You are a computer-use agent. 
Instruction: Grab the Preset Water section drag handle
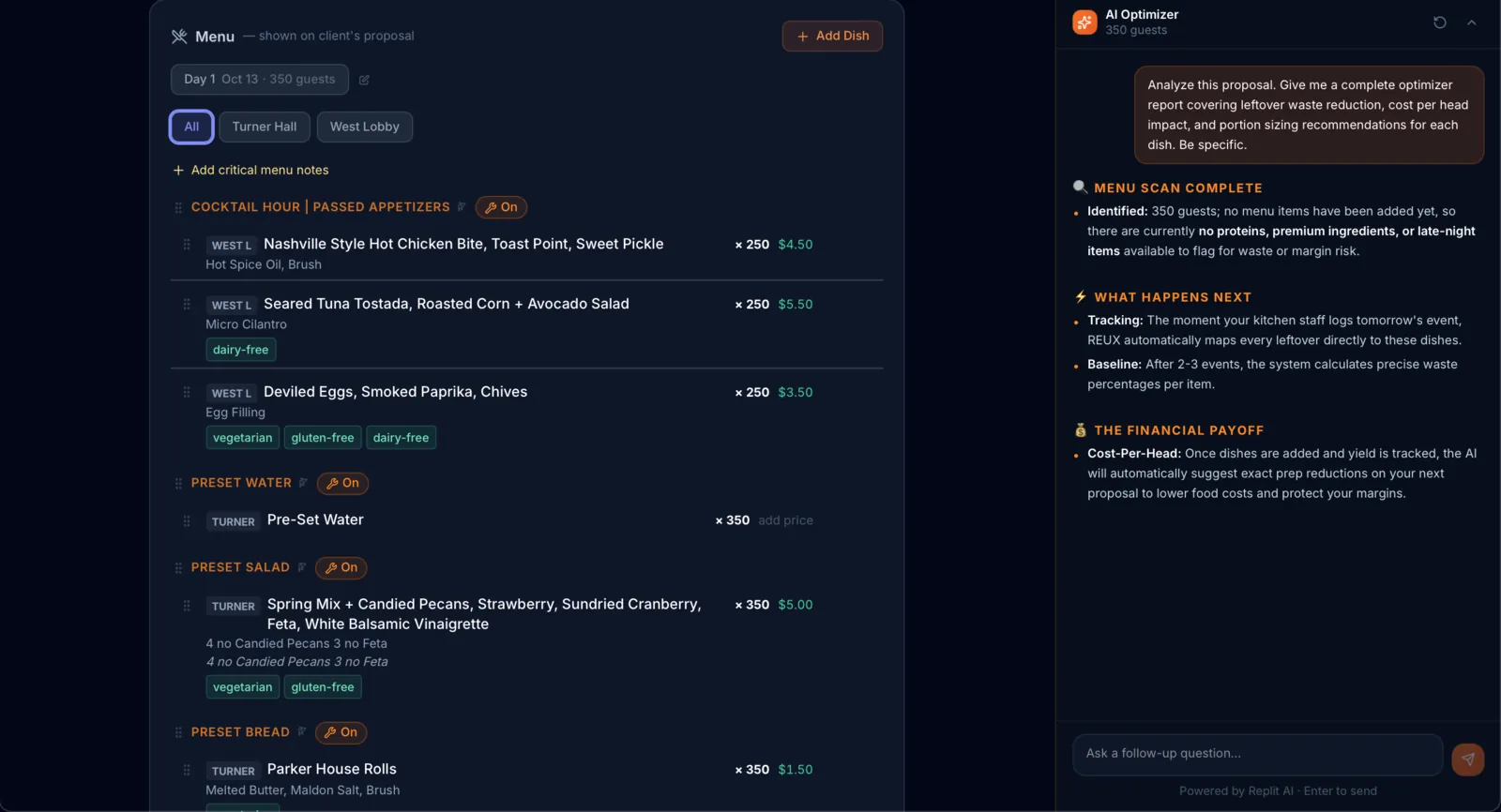[178, 484]
